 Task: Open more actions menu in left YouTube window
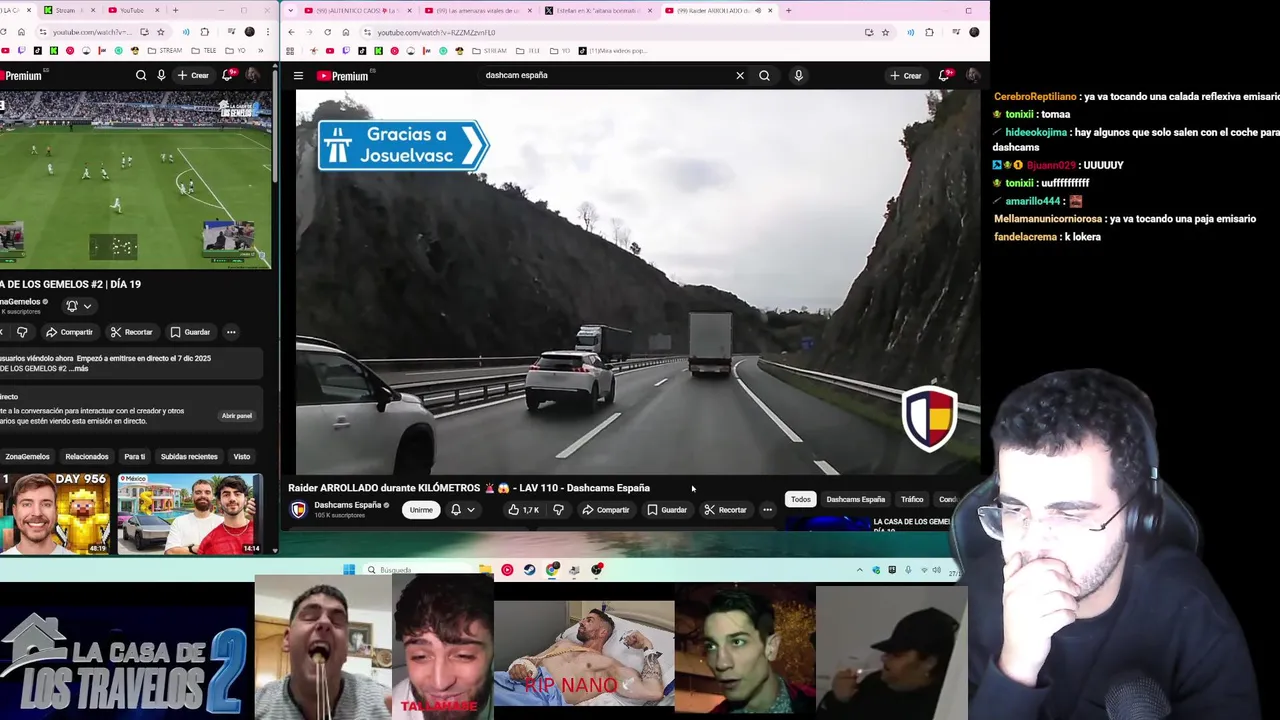click(x=231, y=332)
